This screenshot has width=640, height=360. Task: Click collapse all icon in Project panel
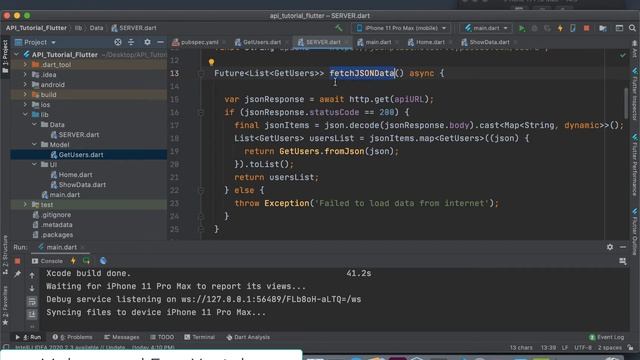[131, 42]
